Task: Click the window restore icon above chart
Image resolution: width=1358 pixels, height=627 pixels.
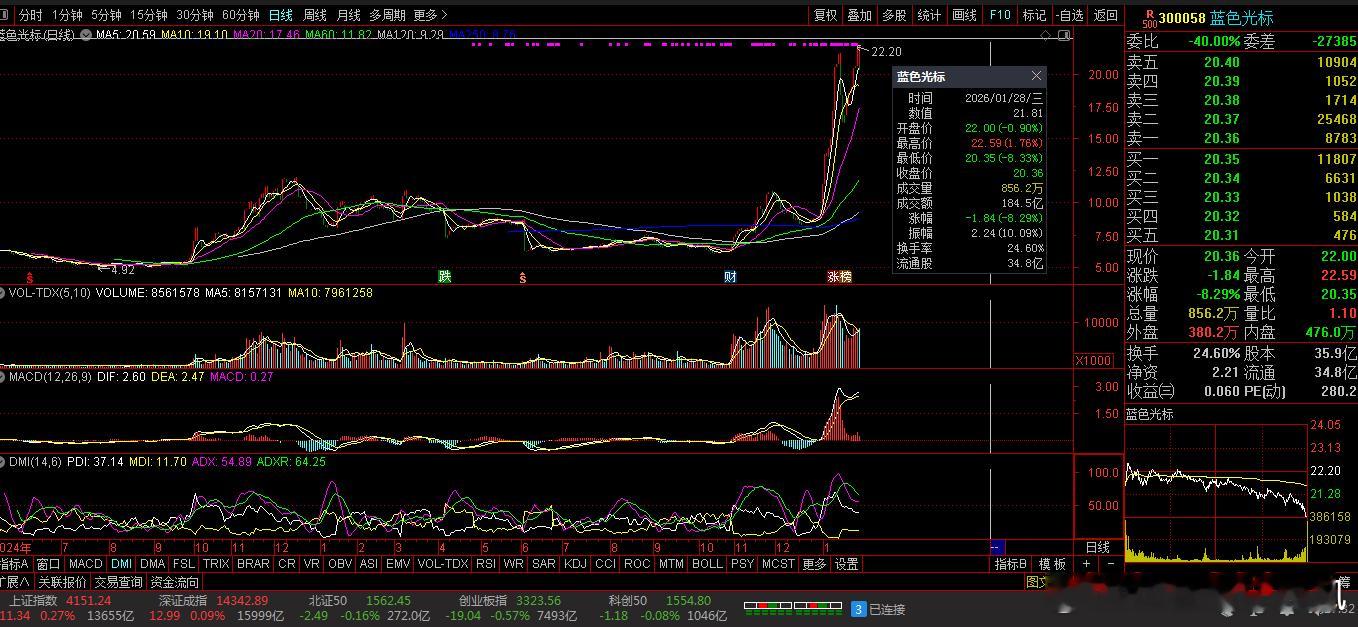Action: pyautogui.click(x=1064, y=35)
